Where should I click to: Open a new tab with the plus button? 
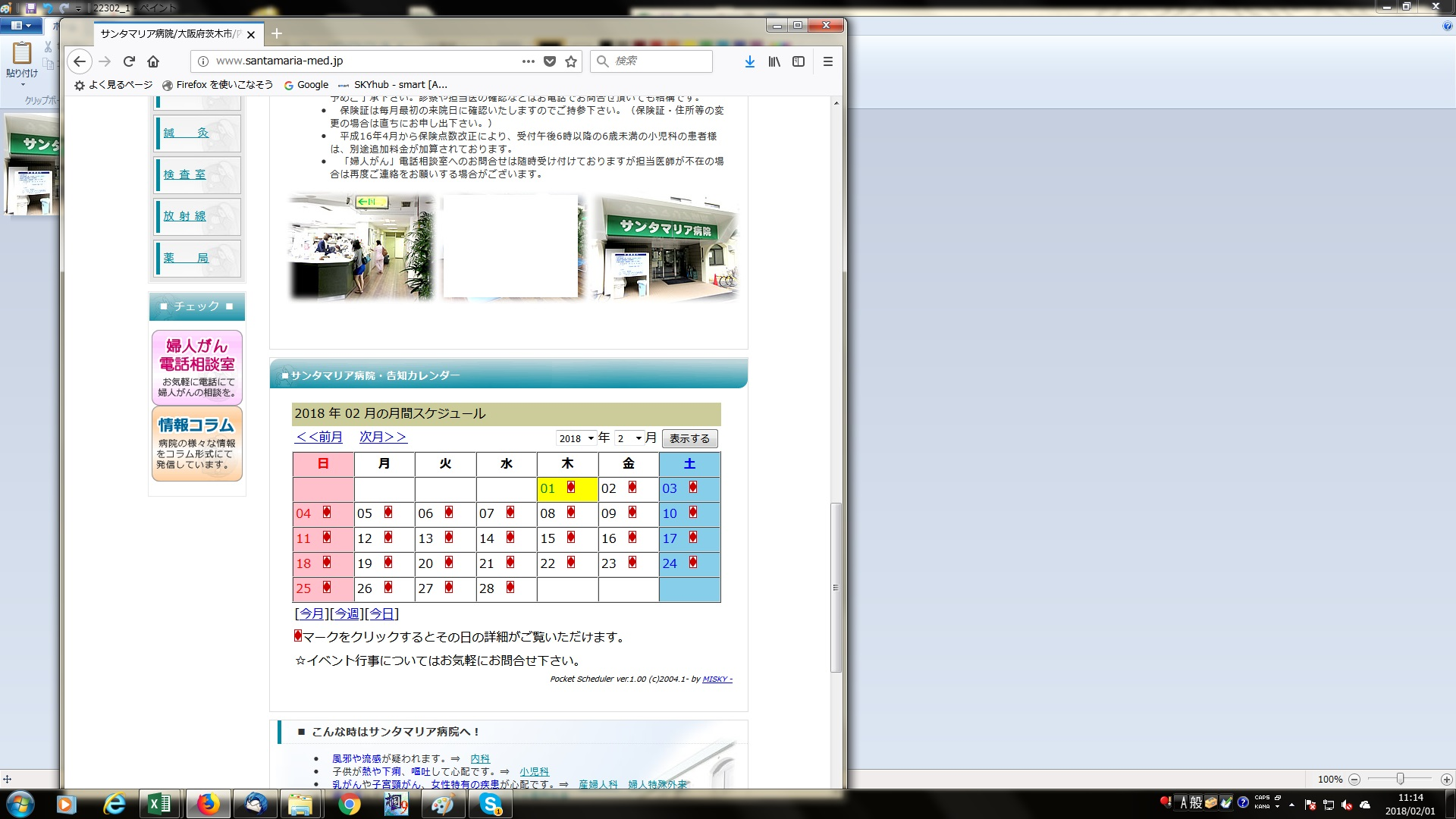[277, 33]
